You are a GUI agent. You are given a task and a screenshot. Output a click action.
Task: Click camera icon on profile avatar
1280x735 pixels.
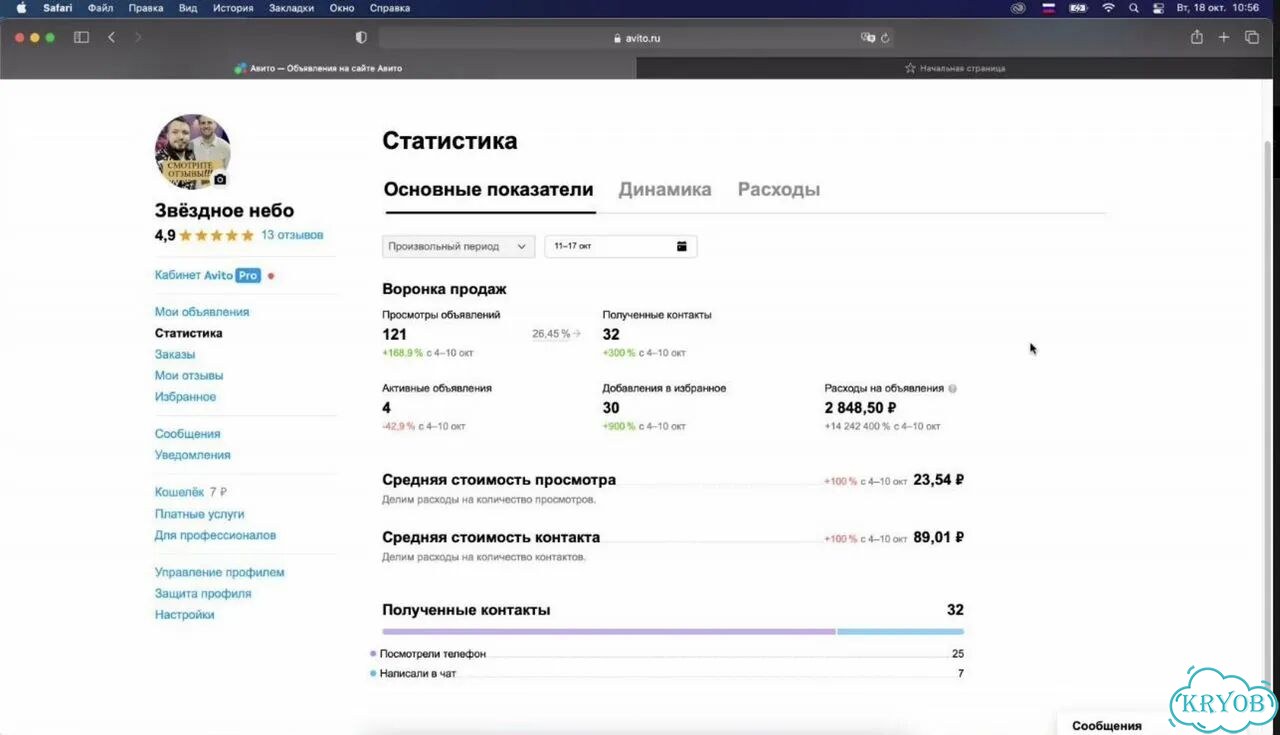click(x=220, y=180)
